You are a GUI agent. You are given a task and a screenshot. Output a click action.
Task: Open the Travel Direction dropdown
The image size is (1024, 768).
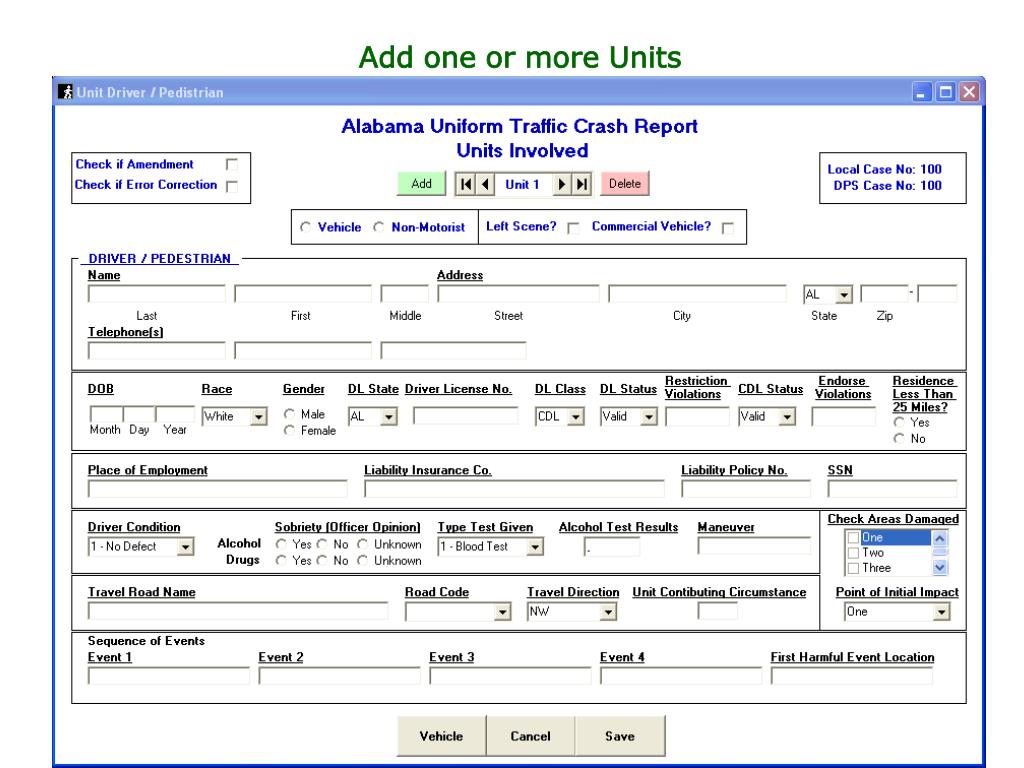[608, 612]
